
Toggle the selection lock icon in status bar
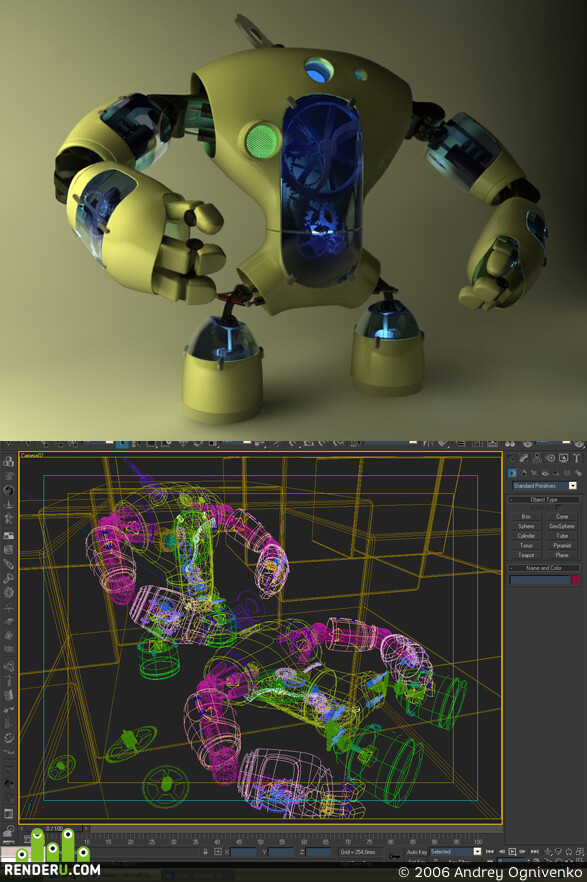205,852
